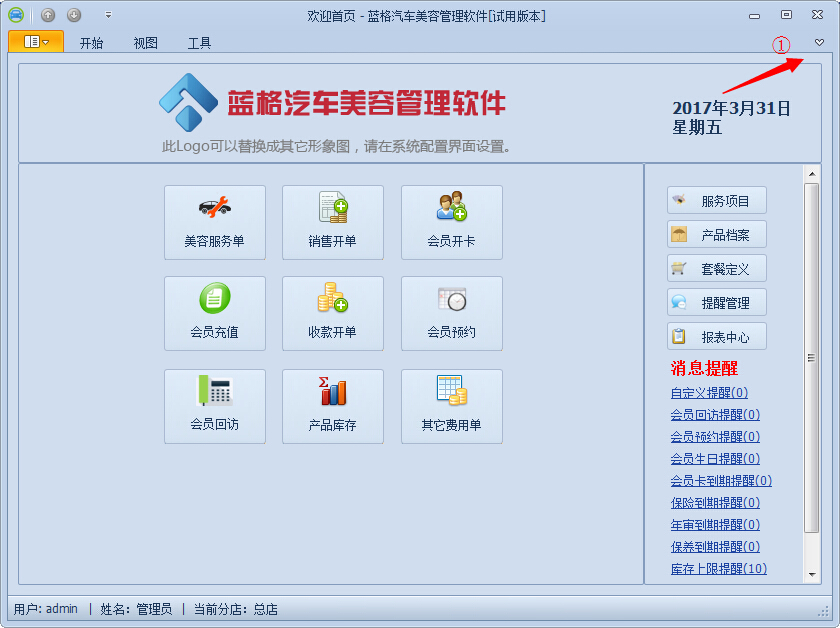Switch to the 开始 tab
840x628 pixels.
point(92,43)
